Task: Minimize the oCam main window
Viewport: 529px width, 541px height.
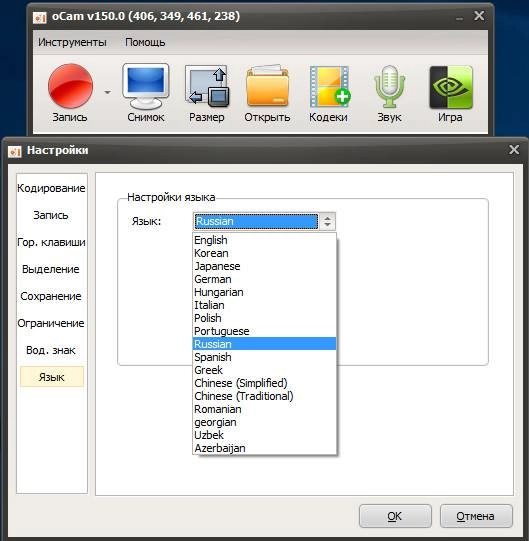Action: click(459, 19)
